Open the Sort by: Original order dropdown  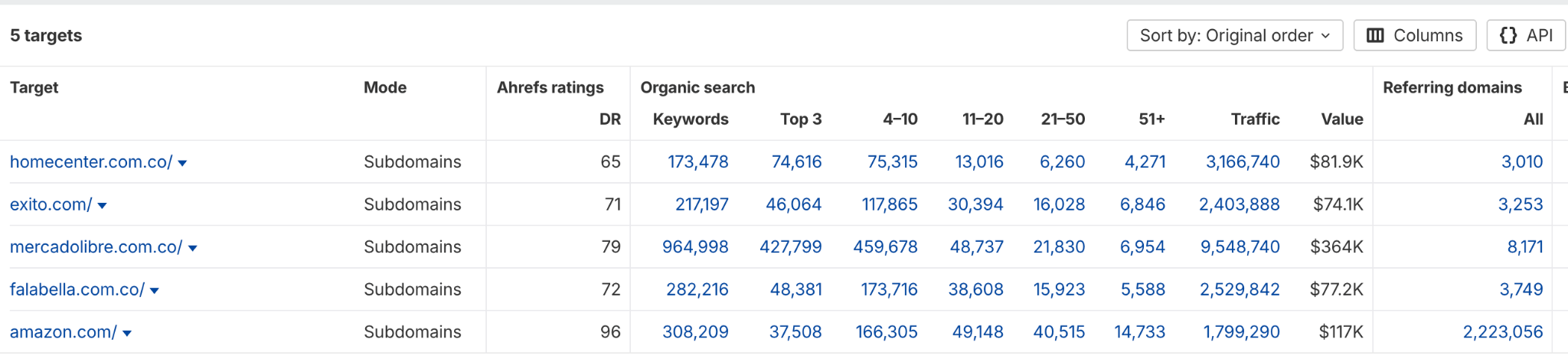1235,35
